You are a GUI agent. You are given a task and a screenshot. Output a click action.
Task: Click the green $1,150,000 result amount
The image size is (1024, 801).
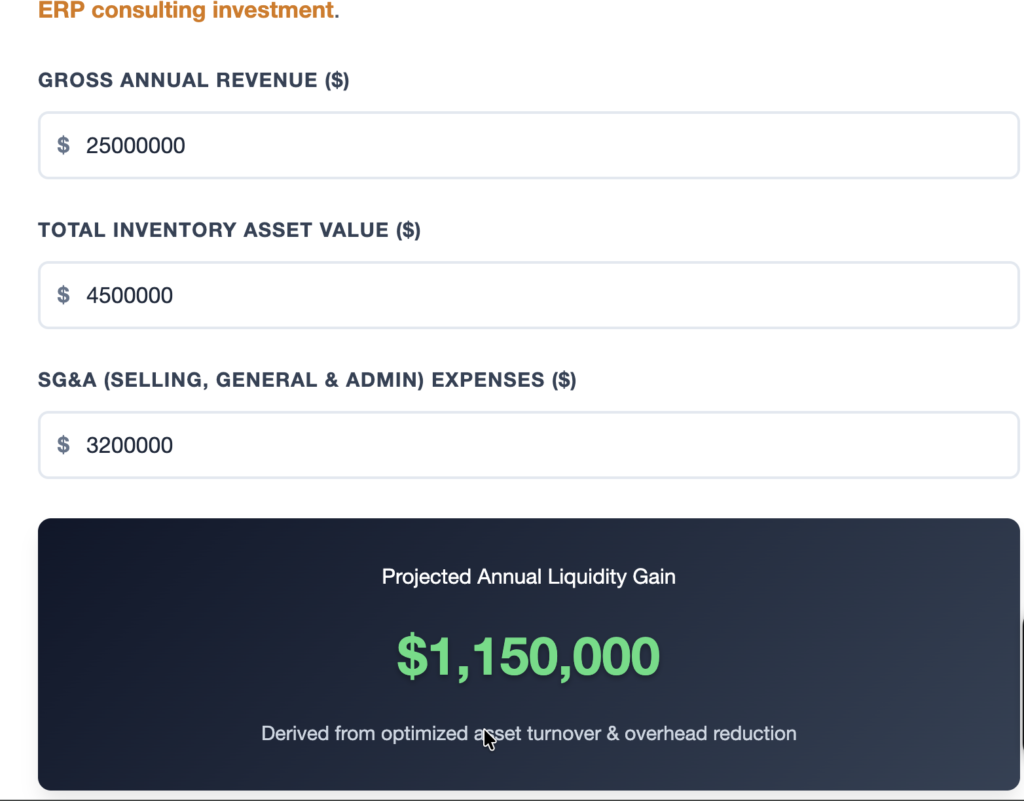coord(528,656)
